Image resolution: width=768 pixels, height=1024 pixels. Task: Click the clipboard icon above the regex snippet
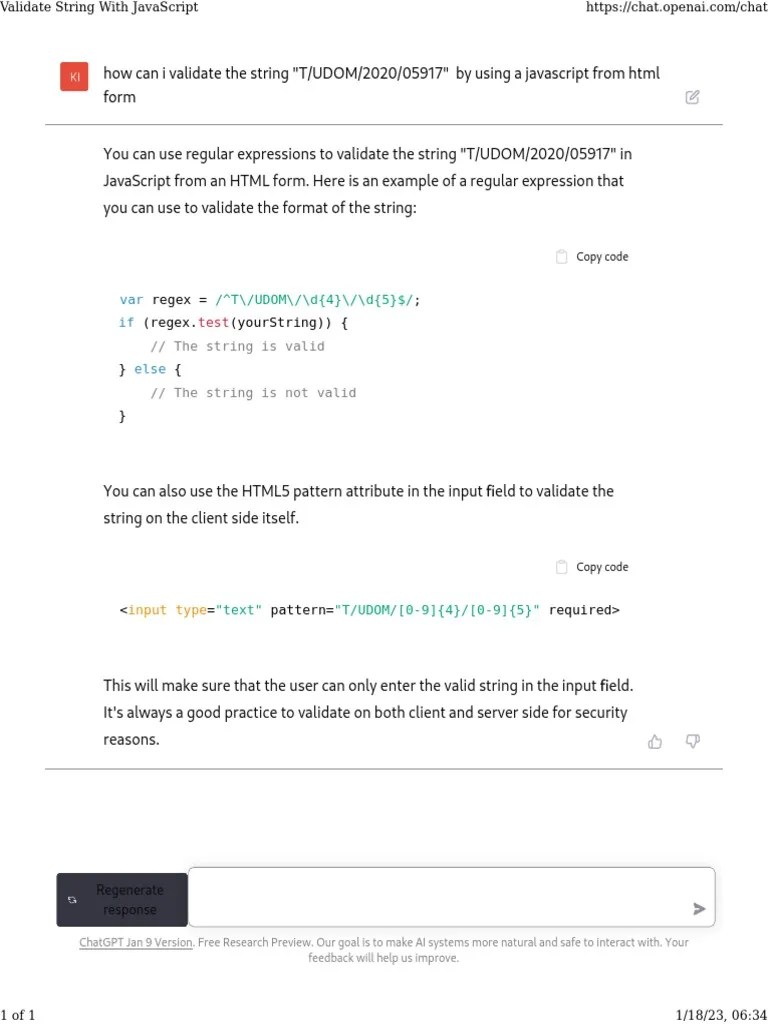coord(561,256)
